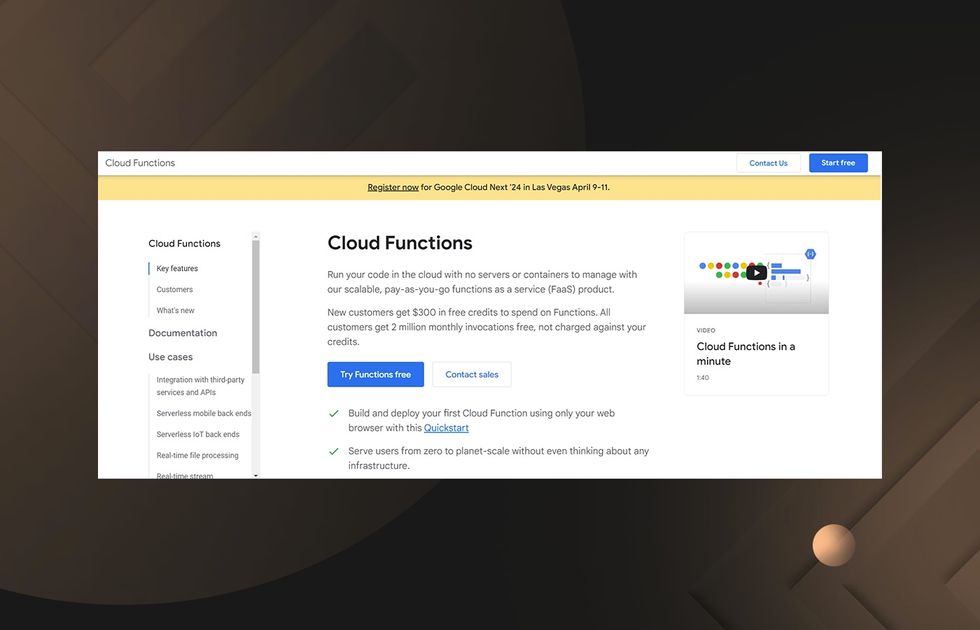Click the Cloud Functions hexagon icon in video

[810, 254]
